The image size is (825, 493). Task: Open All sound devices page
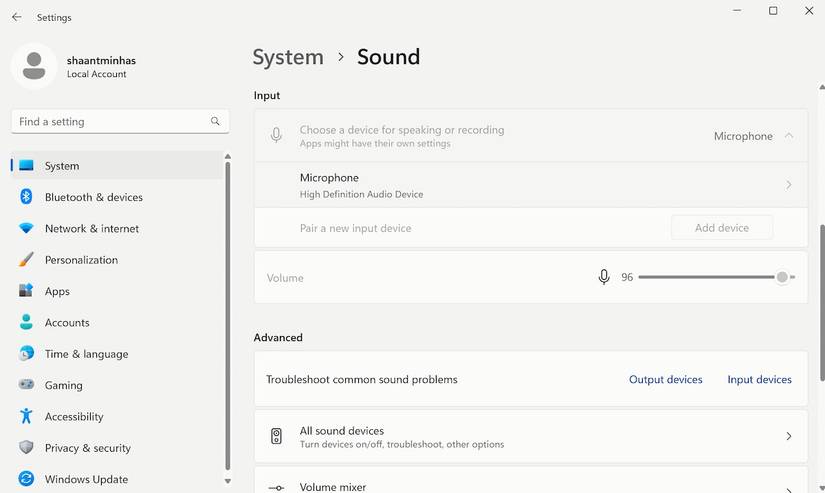[530, 437]
